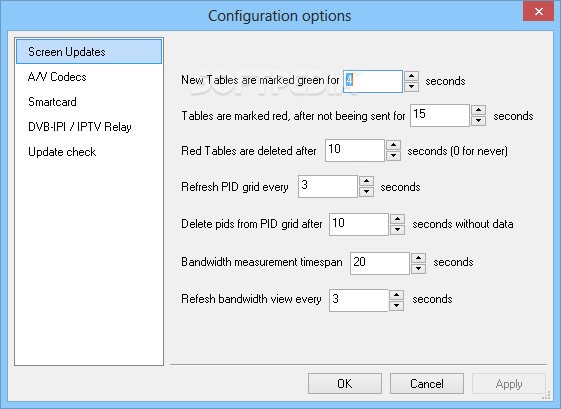Decrease the Red Tables deleted-after value
The image size is (561, 409).
(393, 156)
